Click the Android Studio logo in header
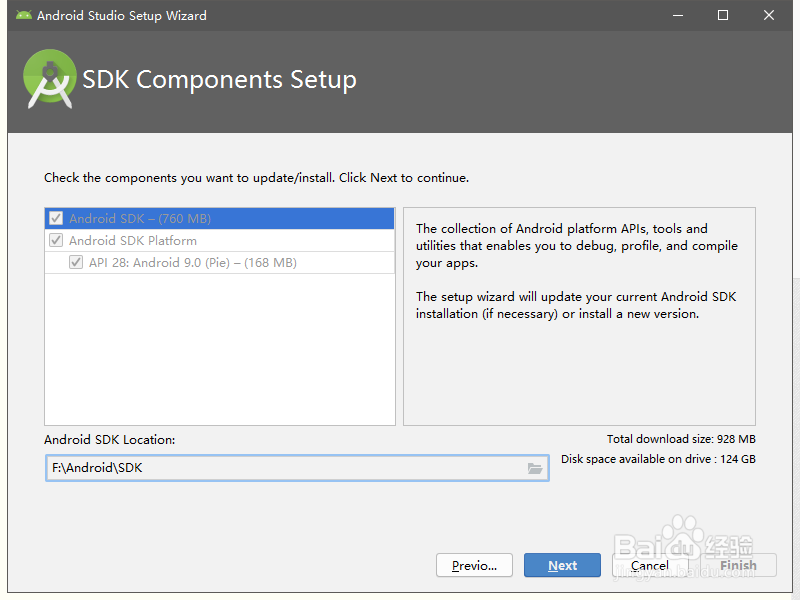This screenshot has height=600, width=800. pyautogui.click(x=50, y=80)
